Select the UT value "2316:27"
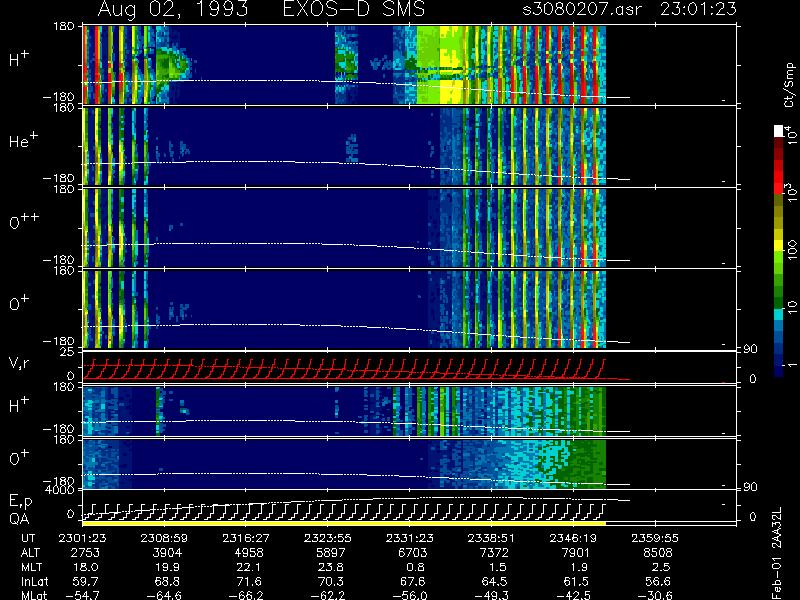 [246, 538]
